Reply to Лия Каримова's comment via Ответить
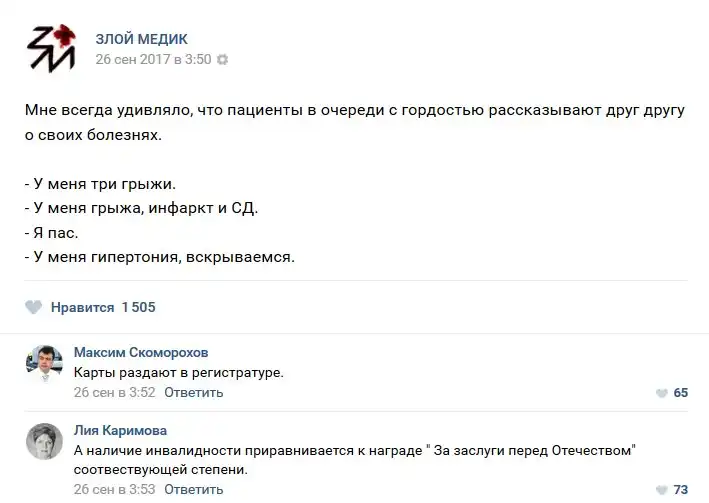This screenshot has width=709, height=503. point(193,490)
